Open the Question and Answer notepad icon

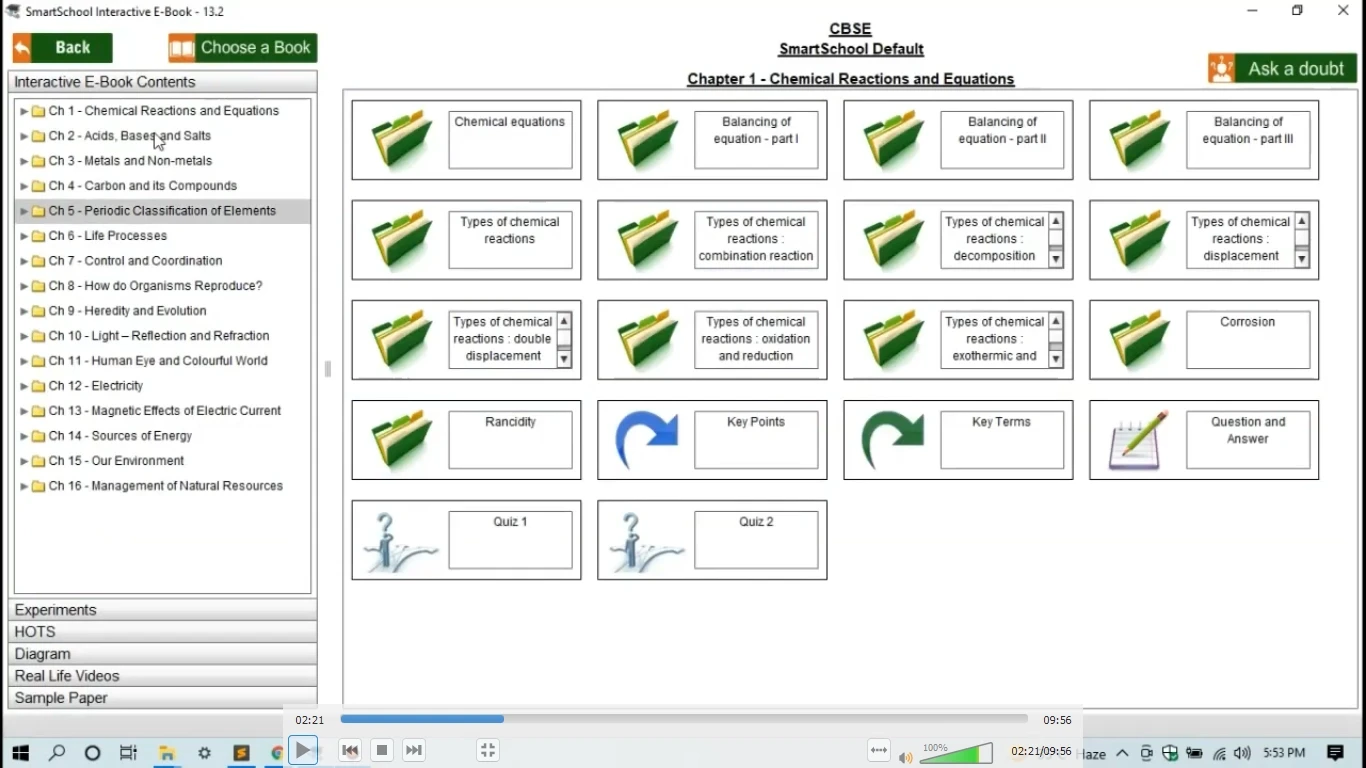click(1139, 440)
